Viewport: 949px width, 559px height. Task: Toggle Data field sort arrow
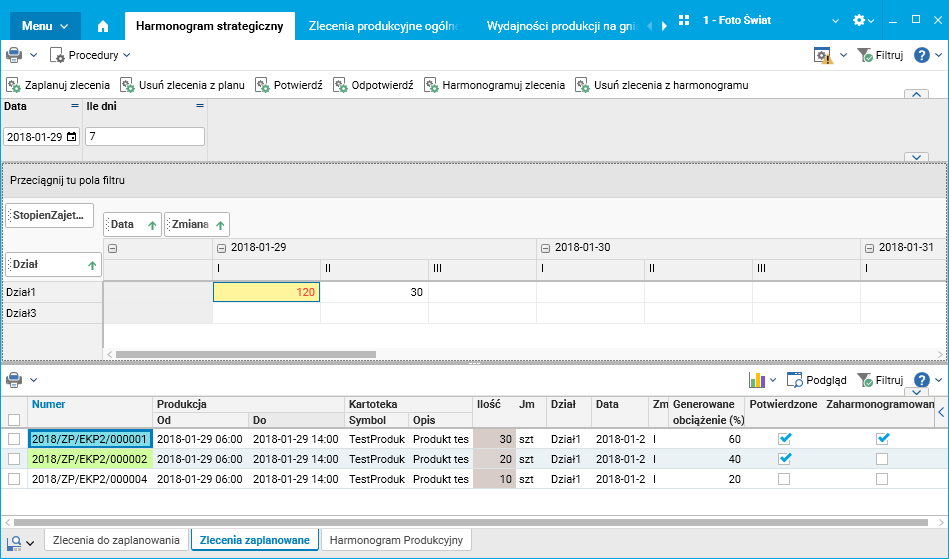pyautogui.click(x=152, y=225)
